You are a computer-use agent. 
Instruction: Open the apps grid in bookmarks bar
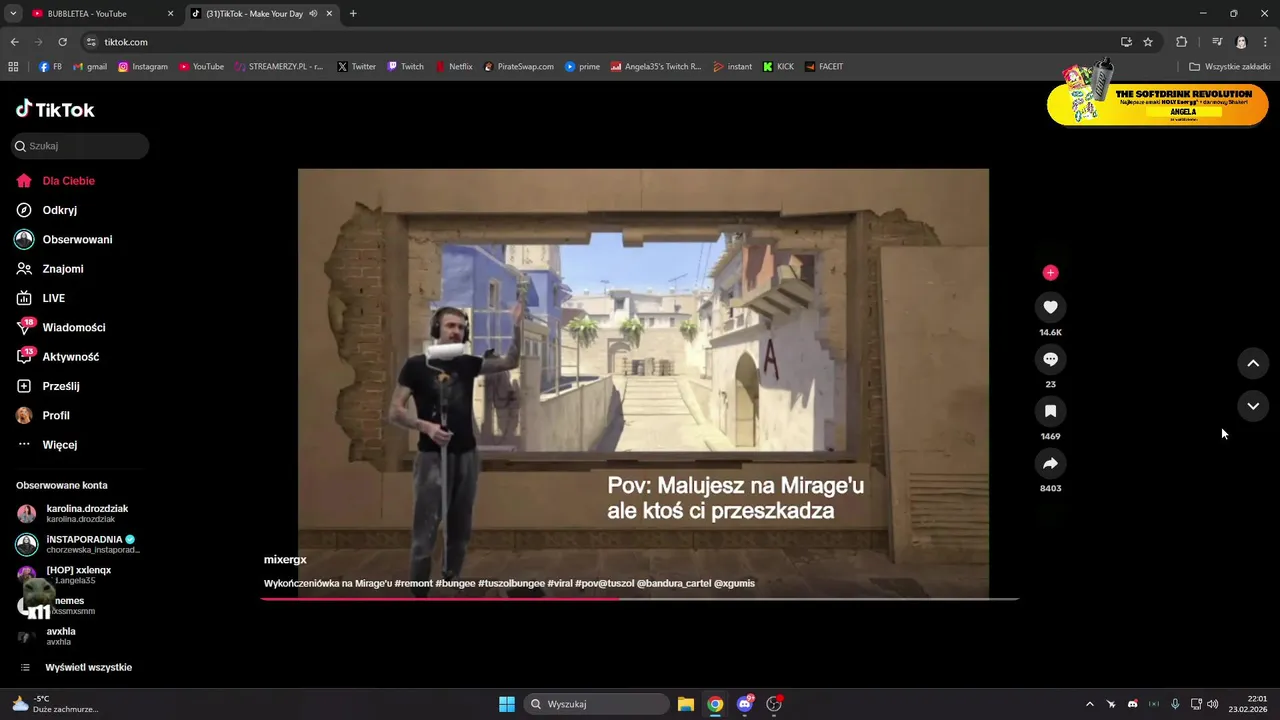(13, 67)
